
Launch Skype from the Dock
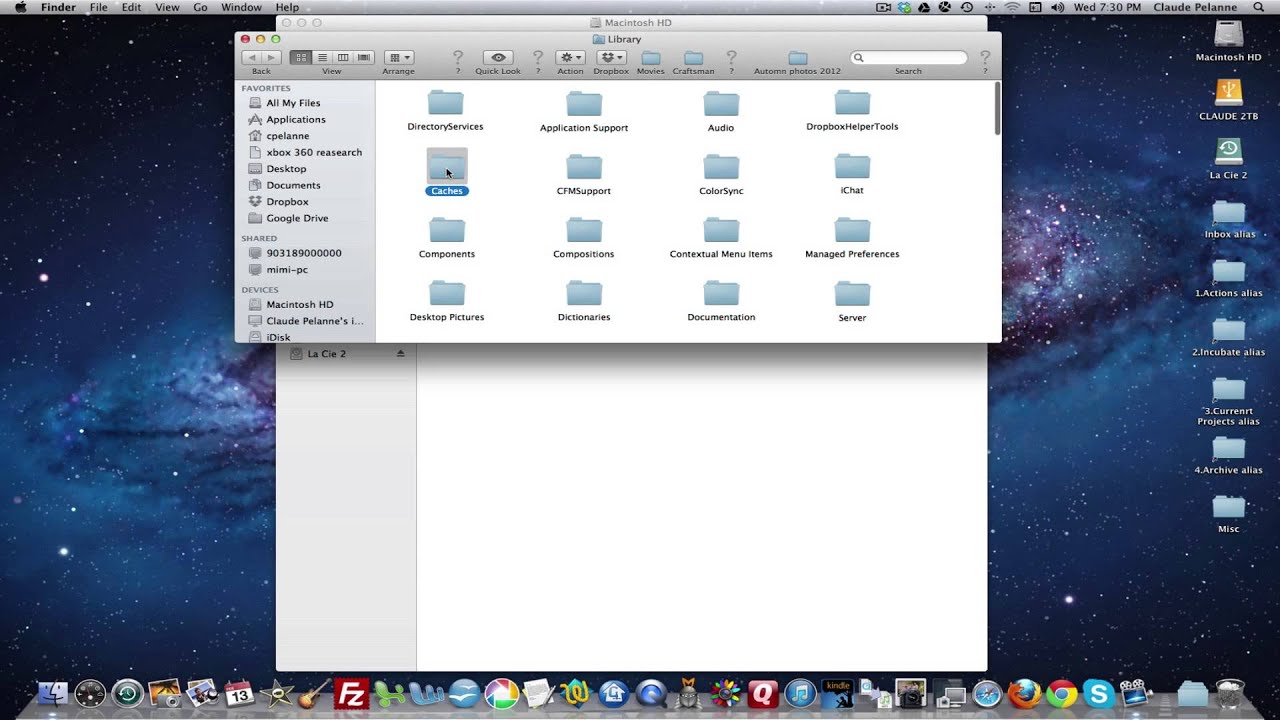coord(1098,692)
